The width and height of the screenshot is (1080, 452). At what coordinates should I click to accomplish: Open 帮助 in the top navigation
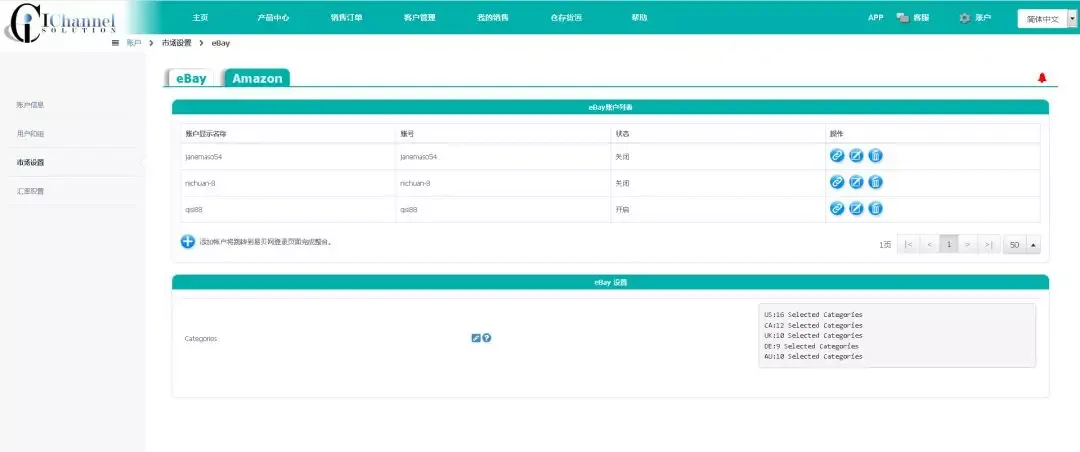(639, 18)
